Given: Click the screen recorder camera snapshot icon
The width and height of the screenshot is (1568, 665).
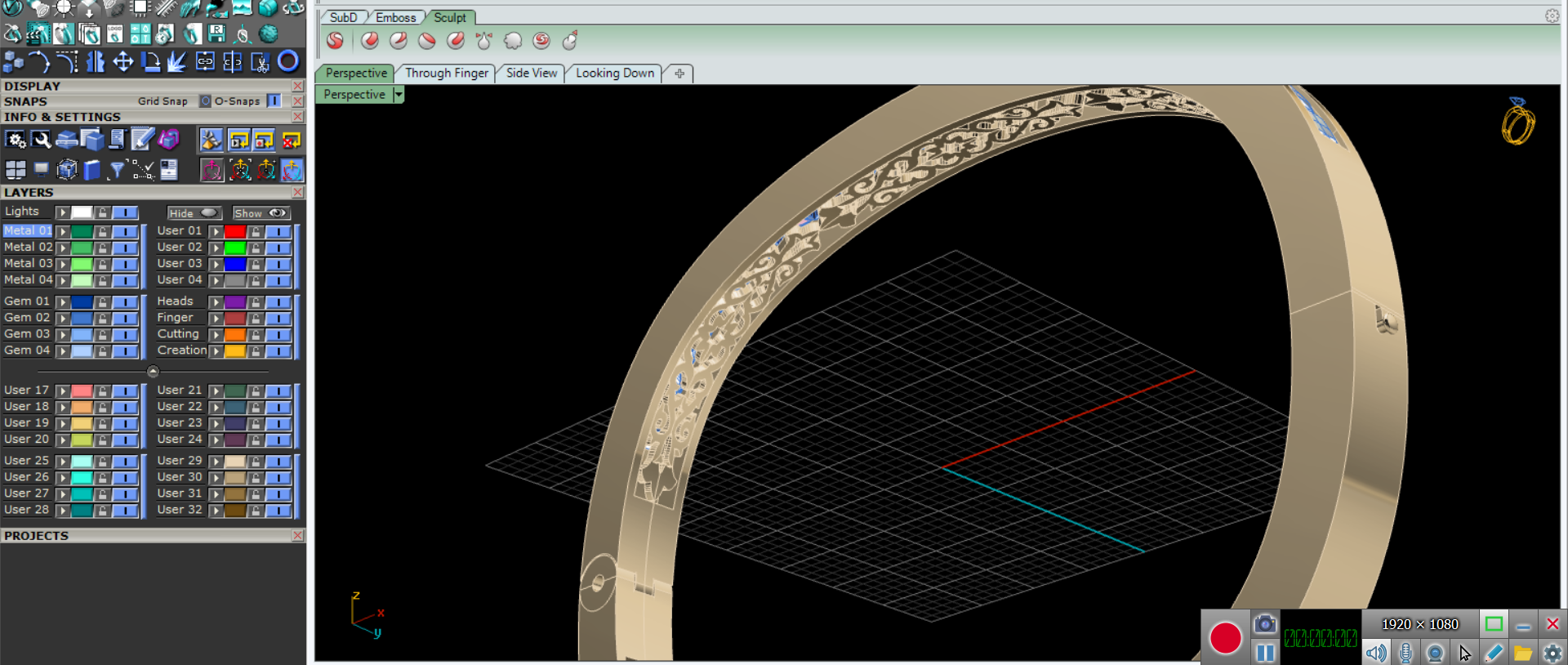Looking at the screenshot, I should (1264, 624).
